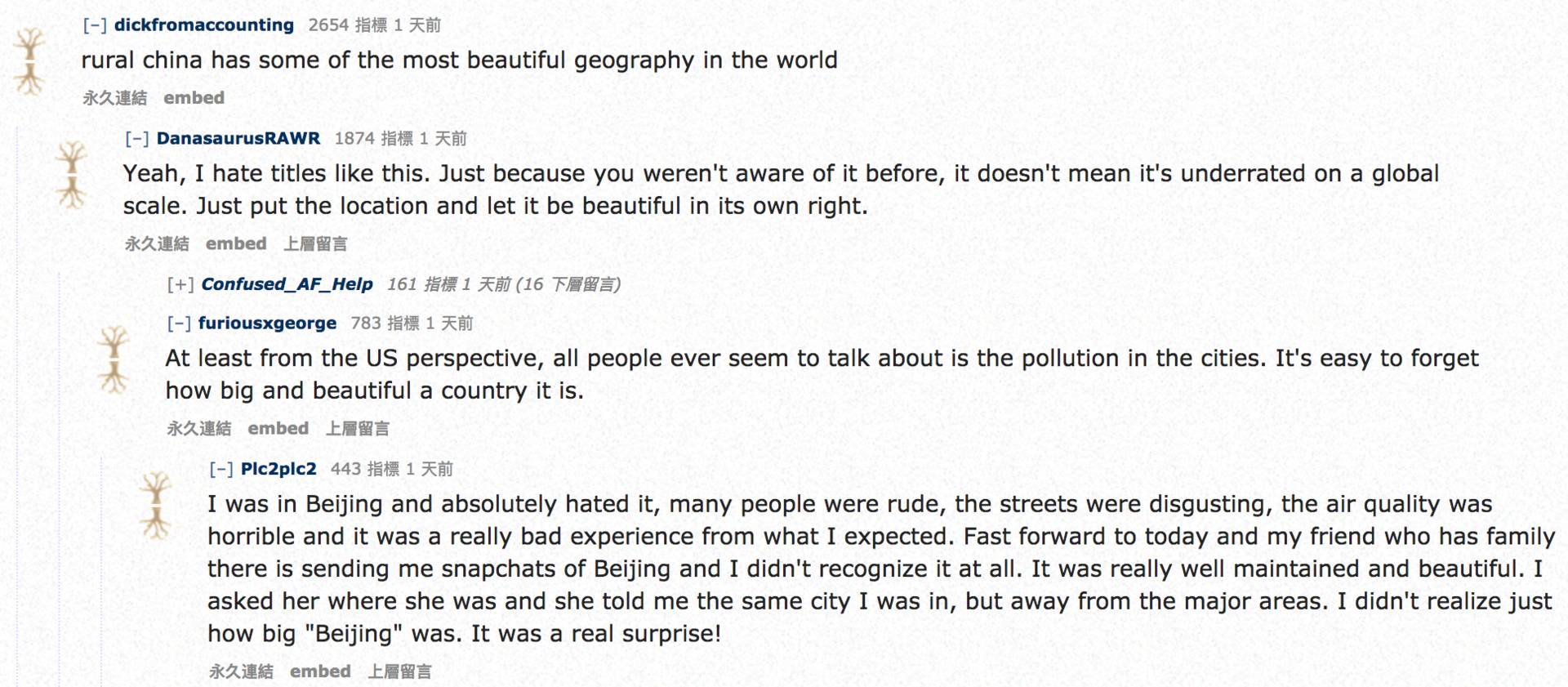Viewport: 1568px width, 687px height.
Task: View Plc2plc2's user profile
Action: point(278,469)
